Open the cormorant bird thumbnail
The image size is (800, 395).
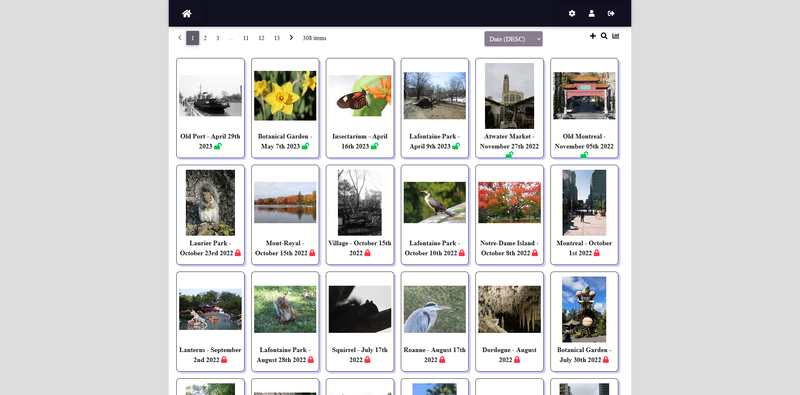[435, 203]
